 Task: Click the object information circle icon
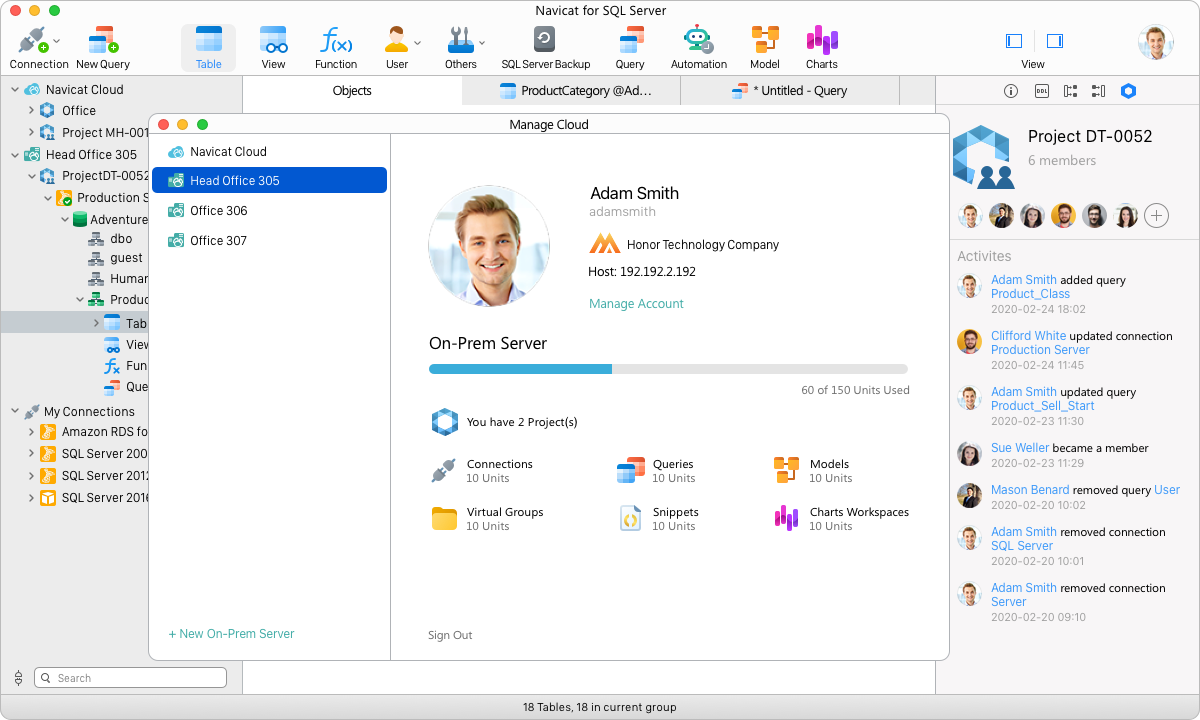tap(1012, 91)
